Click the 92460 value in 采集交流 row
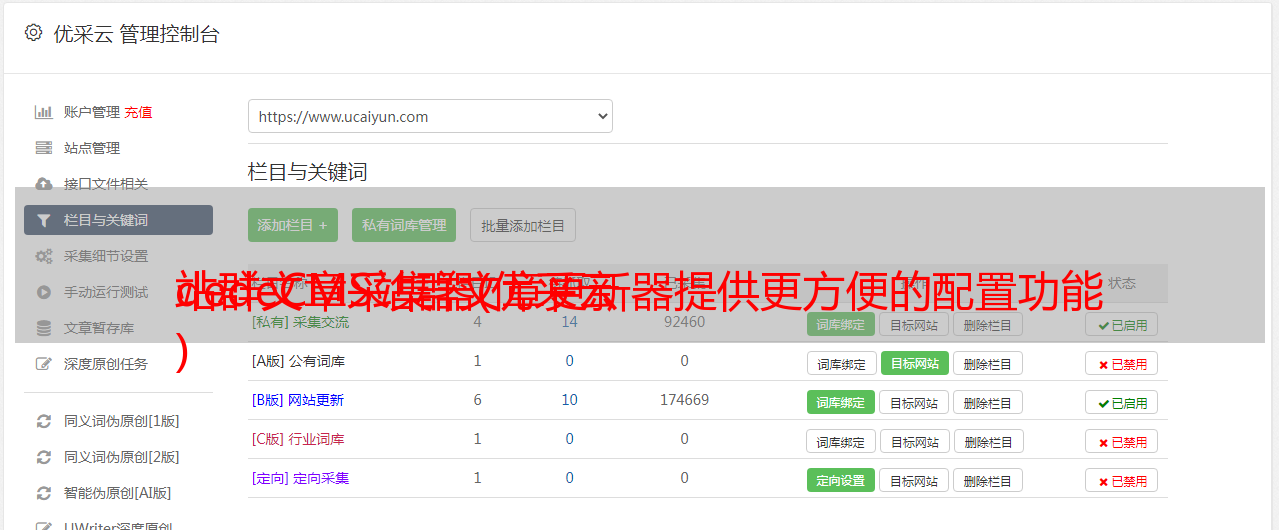 pos(684,322)
